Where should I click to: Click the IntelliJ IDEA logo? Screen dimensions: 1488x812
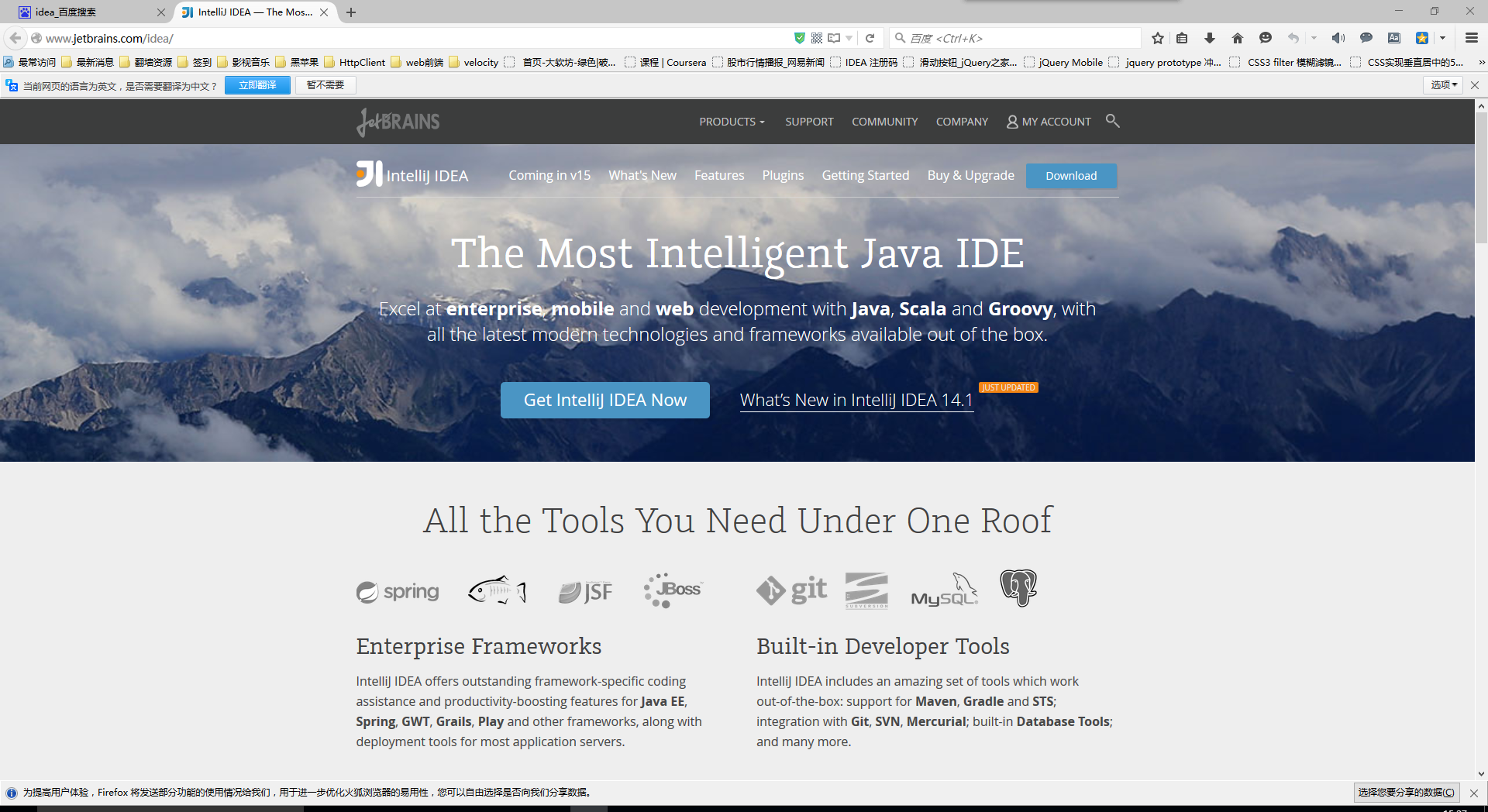click(412, 175)
